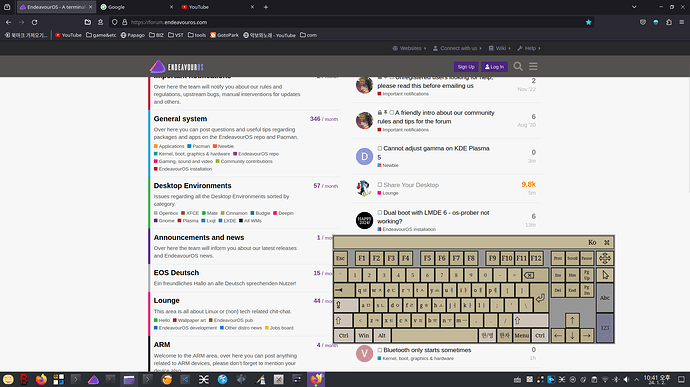
Task: Click right arrow key on virtual keyboard
Action: (x=587, y=335)
